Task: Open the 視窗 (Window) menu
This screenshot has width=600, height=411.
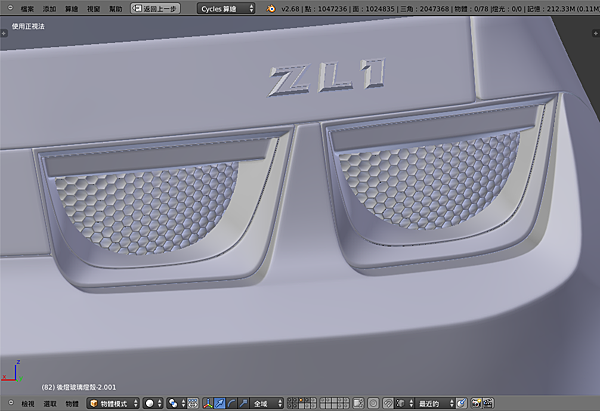Action: [x=94, y=8]
